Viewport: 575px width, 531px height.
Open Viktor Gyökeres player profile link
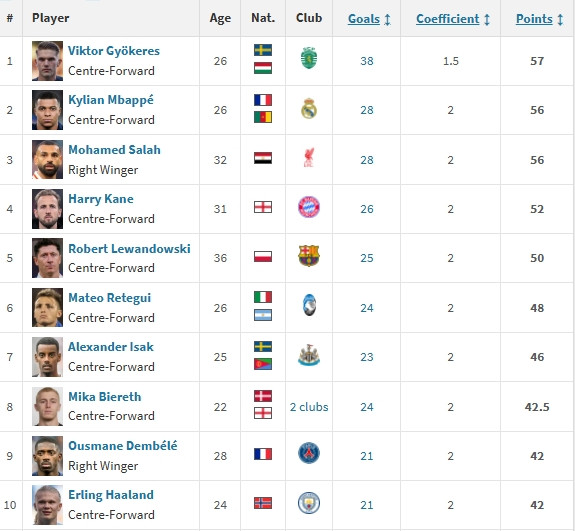click(114, 51)
